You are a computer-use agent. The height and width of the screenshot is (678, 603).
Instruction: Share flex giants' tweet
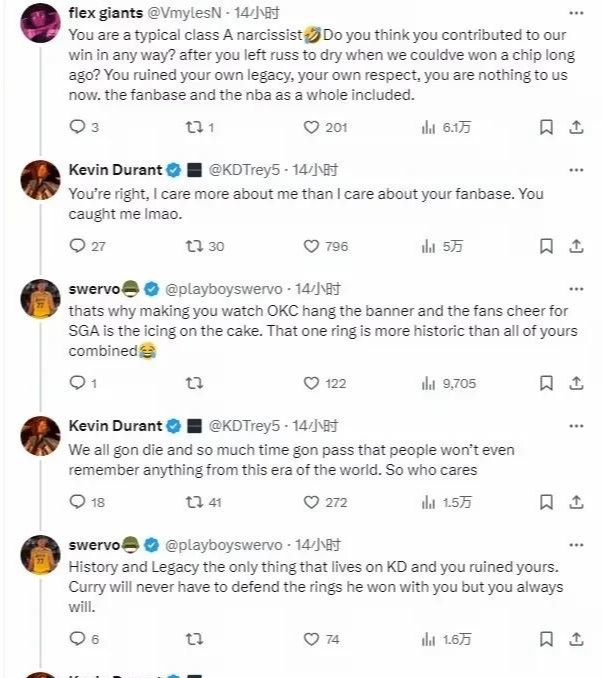point(577,127)
